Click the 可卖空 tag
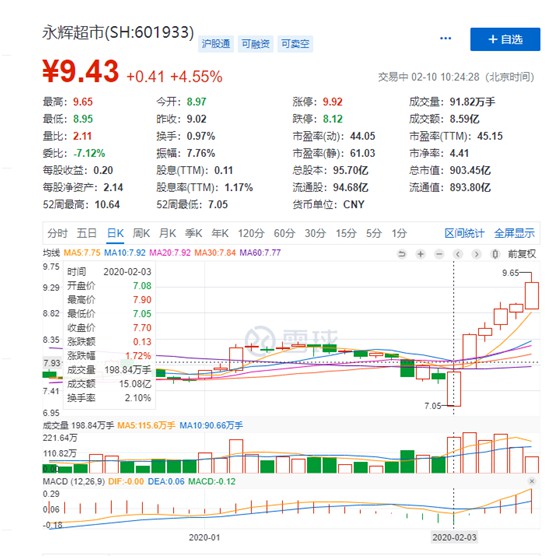Image resolution: width=558 pixels, height=558 pixels. point(295,44)
